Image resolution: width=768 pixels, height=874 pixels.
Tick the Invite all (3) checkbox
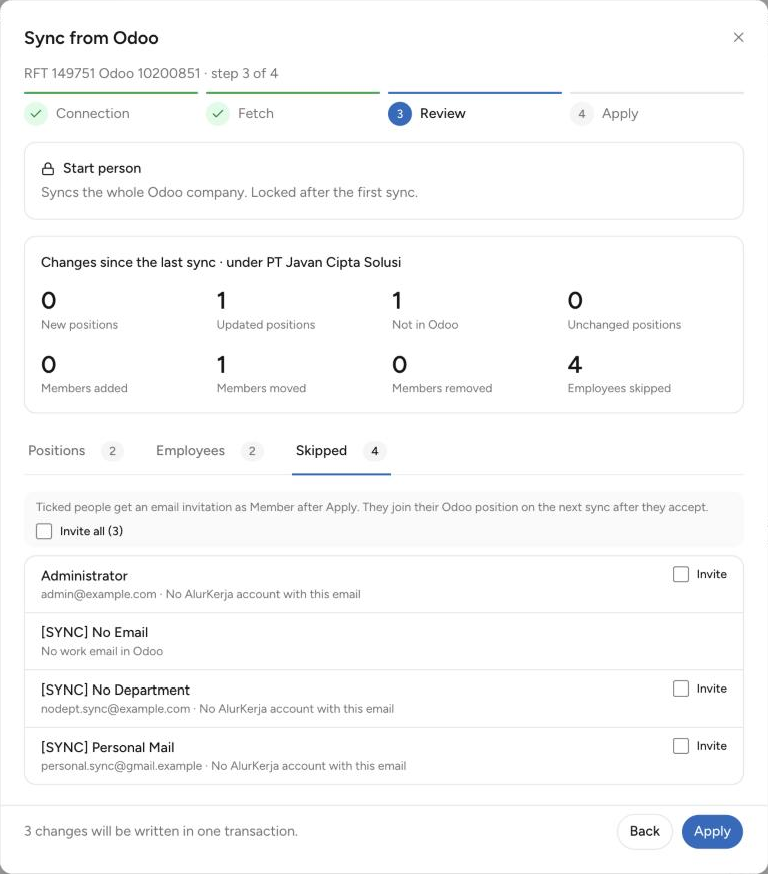click(x=44, y=531)
